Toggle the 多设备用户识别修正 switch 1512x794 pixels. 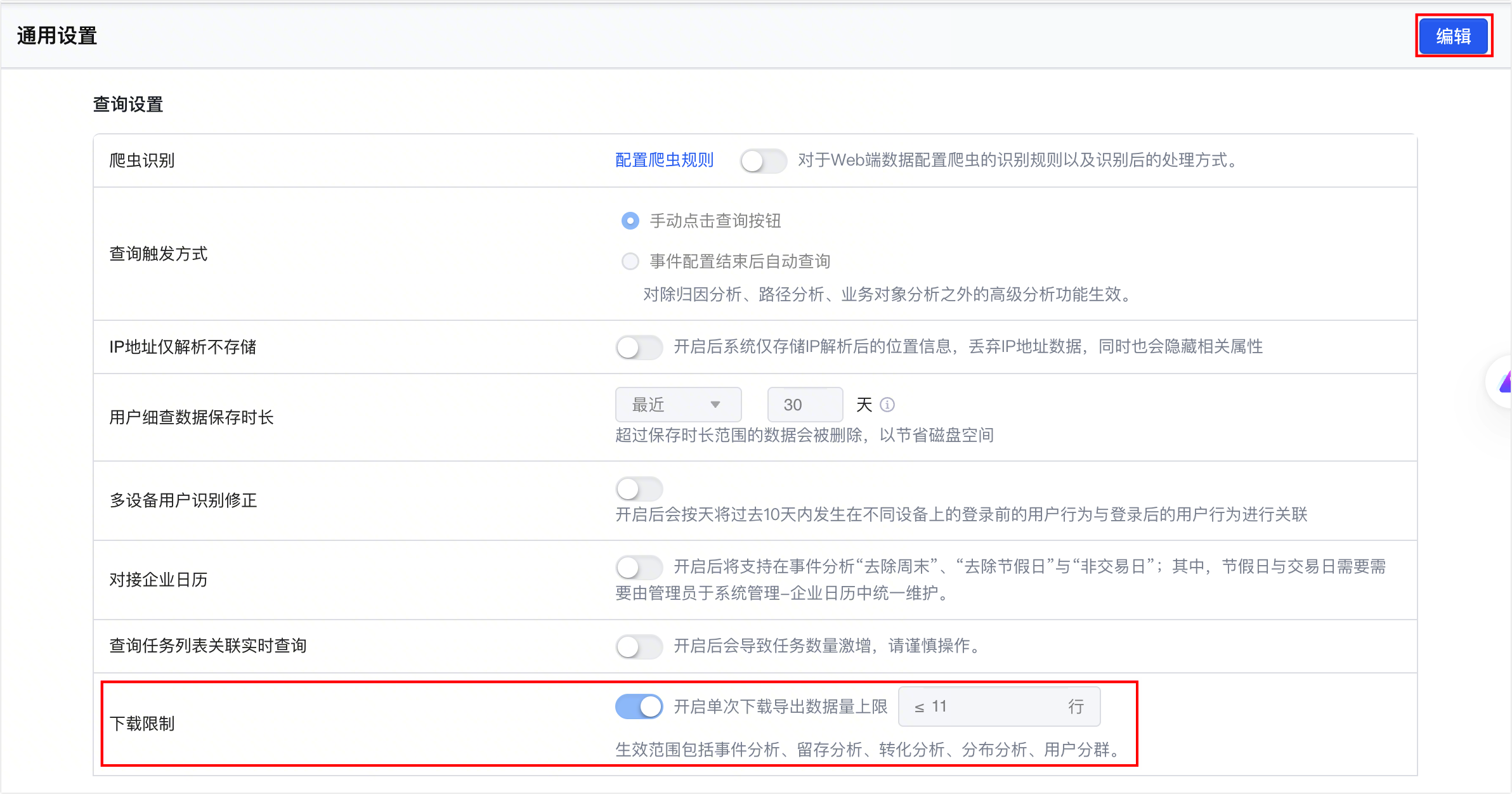pos(639,489)
